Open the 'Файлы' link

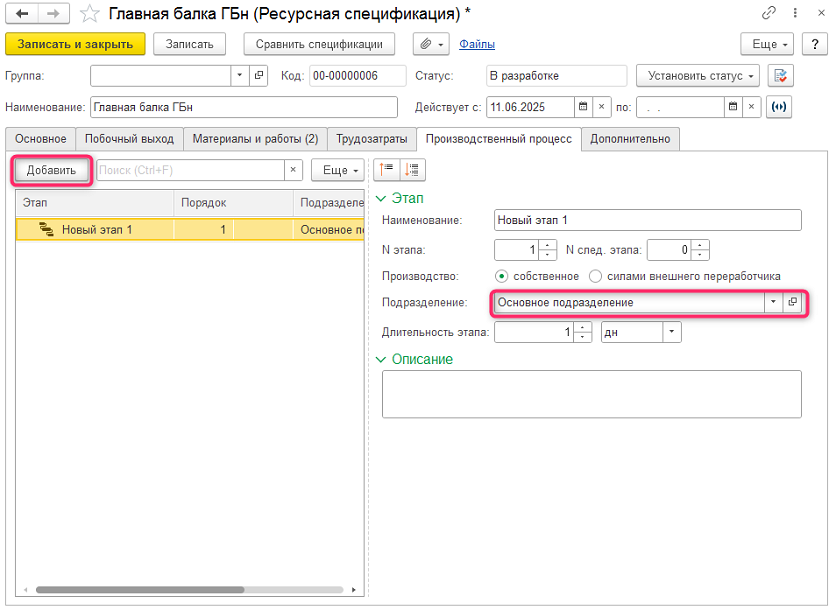[x=477, y=44]
